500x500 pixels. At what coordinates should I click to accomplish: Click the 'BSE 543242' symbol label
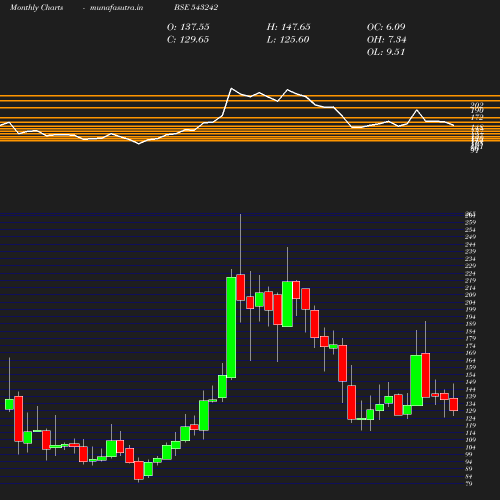[196, 7]
